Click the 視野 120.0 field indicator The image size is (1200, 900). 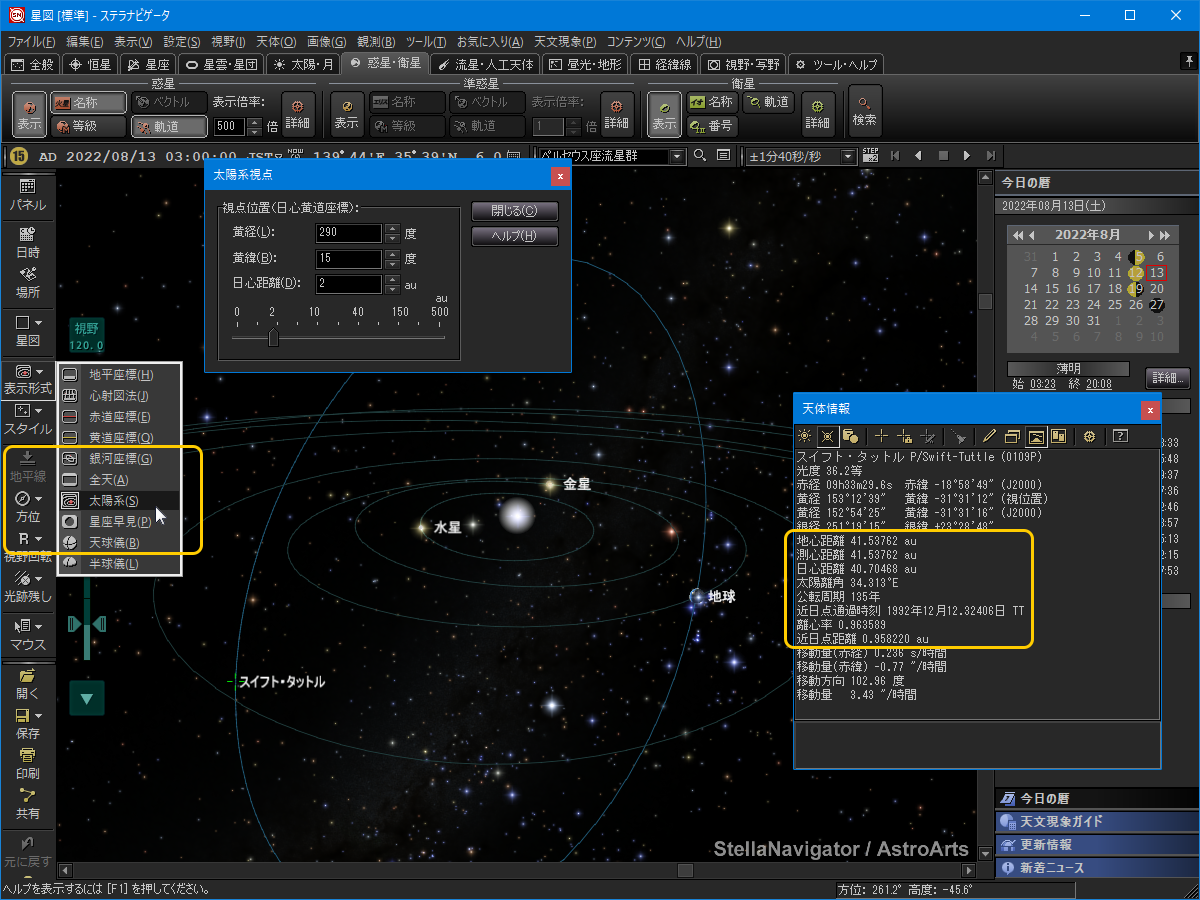coord(88,337)
